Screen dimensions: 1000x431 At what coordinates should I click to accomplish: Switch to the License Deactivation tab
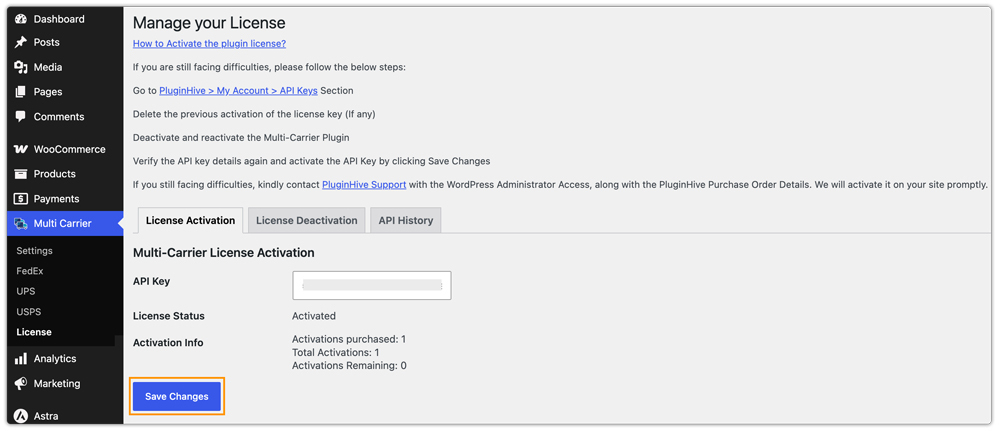coord(307,221)
